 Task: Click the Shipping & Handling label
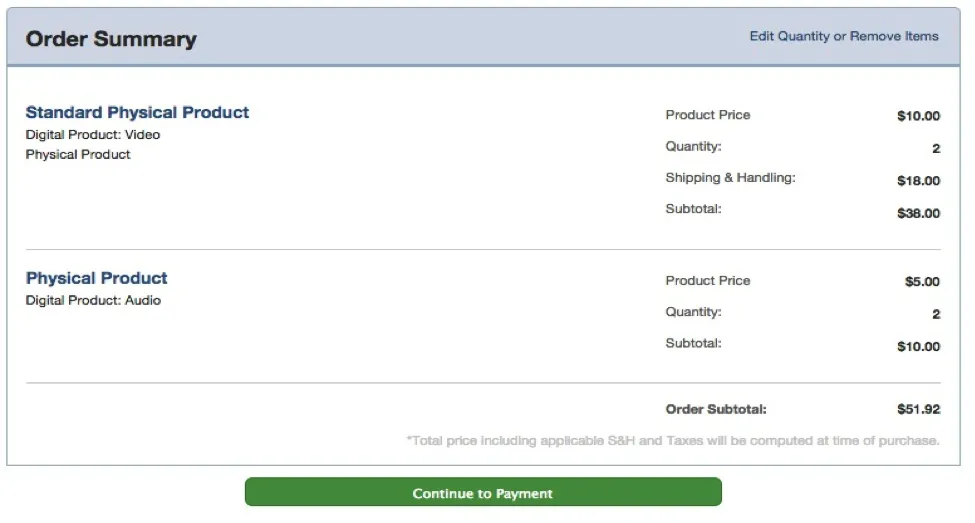pyautogui.click(x=730, y=177)
